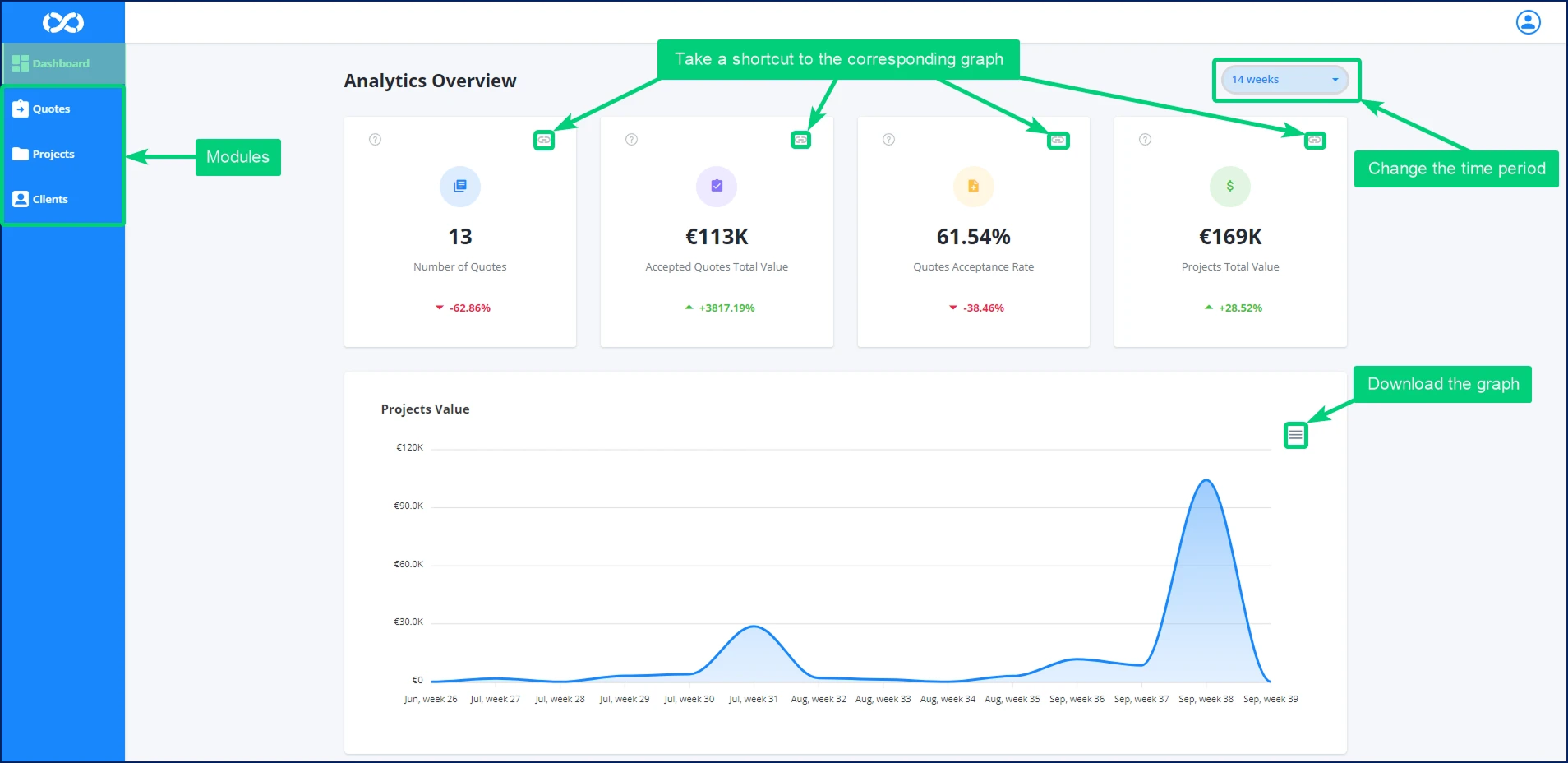Click the purple Accepted Quotes clipboard icon
The height and width of the screenshot is (763, 1568).
tap(717, 187)
